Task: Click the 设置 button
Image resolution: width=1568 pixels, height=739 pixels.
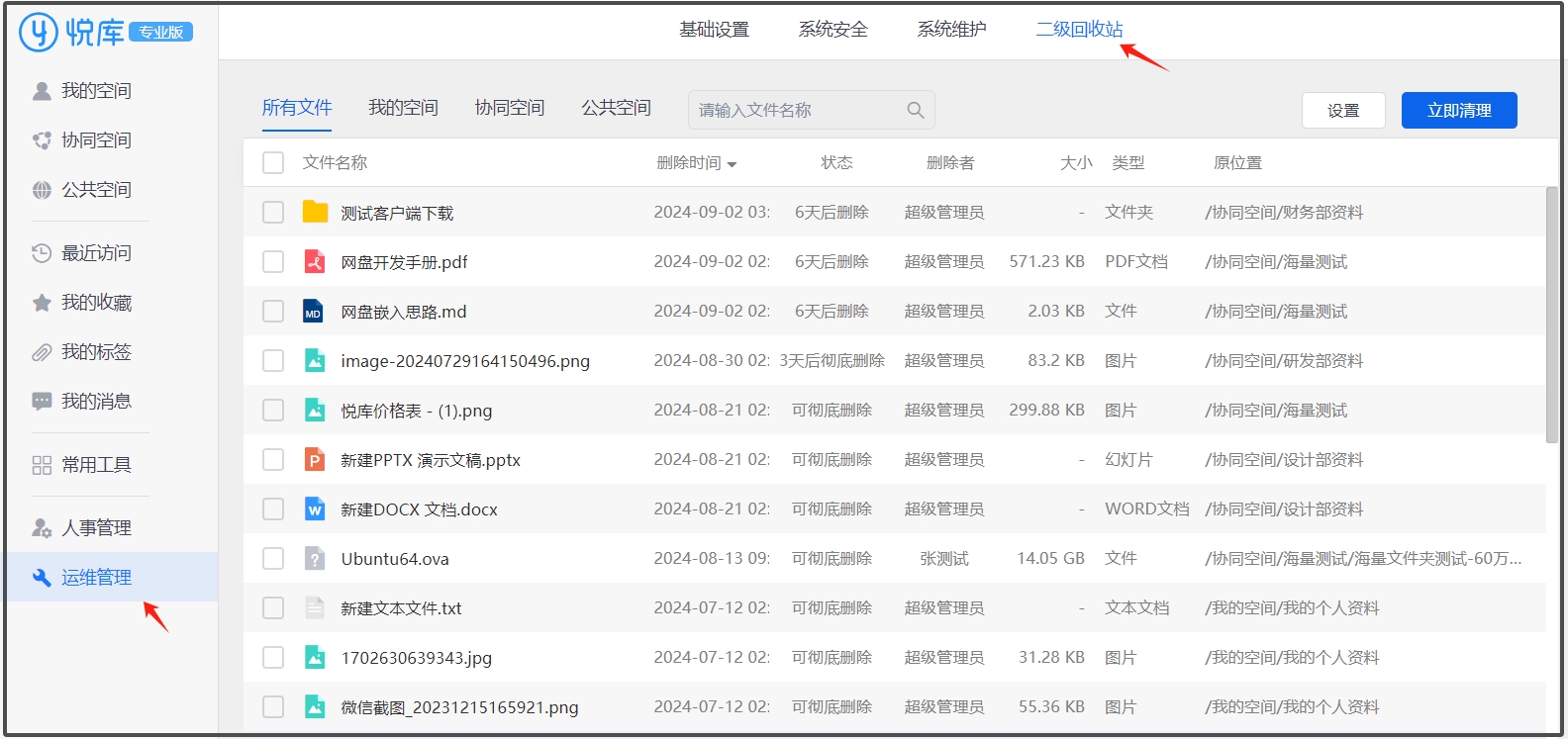Action: (1342, 111)
